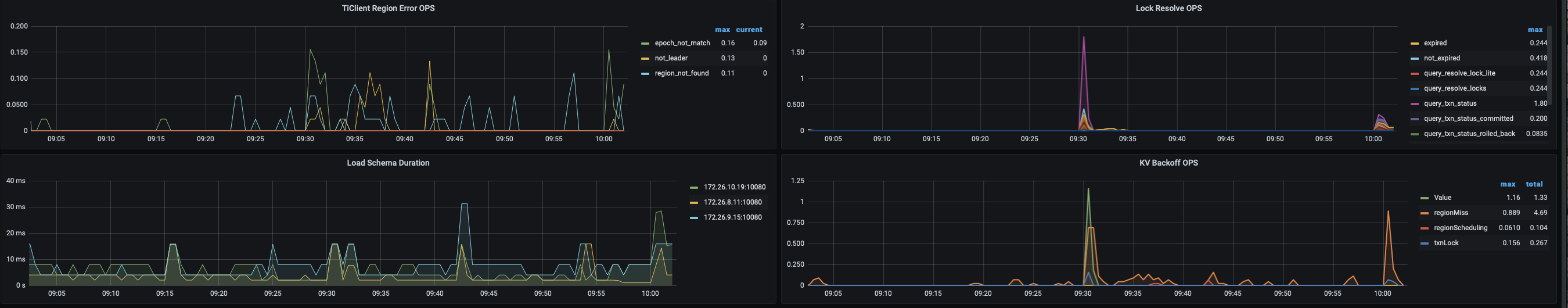
Task: Click the regionScheduling series color swatch
Action: 1425,228
